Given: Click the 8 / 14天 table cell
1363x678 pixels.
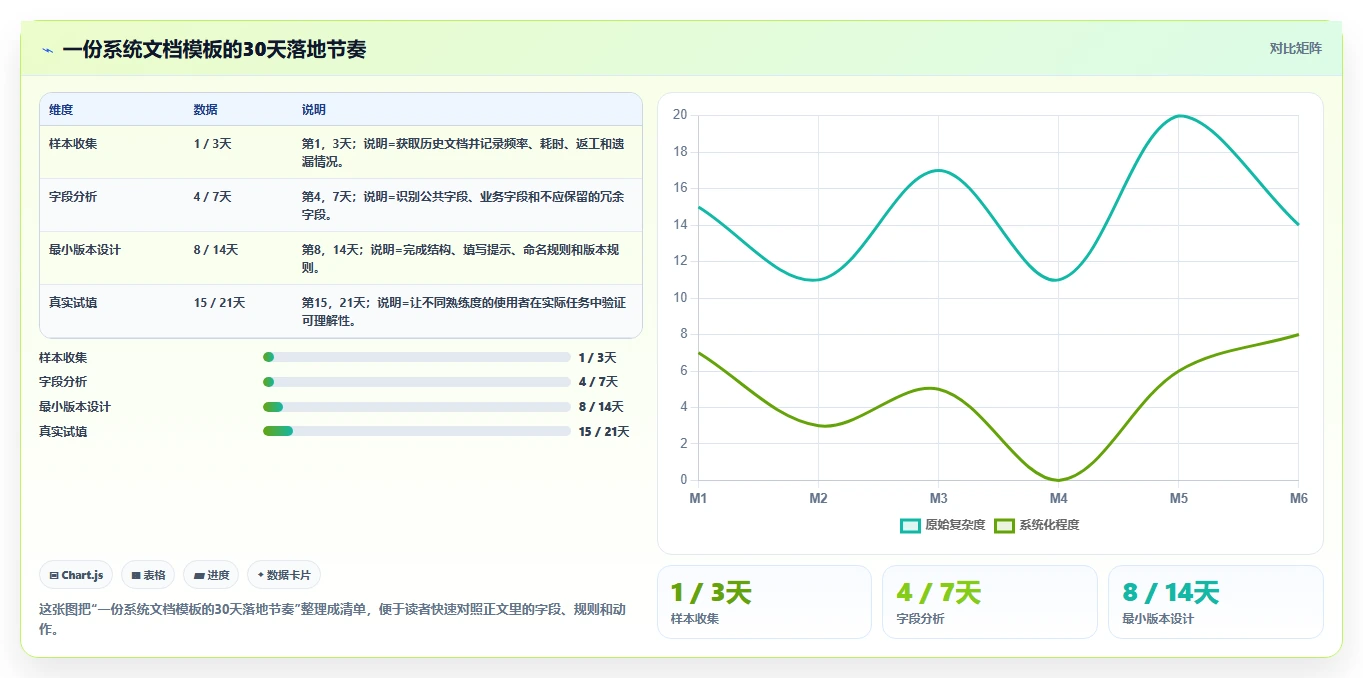Looking at the screenshot, I should pos(216,250).
